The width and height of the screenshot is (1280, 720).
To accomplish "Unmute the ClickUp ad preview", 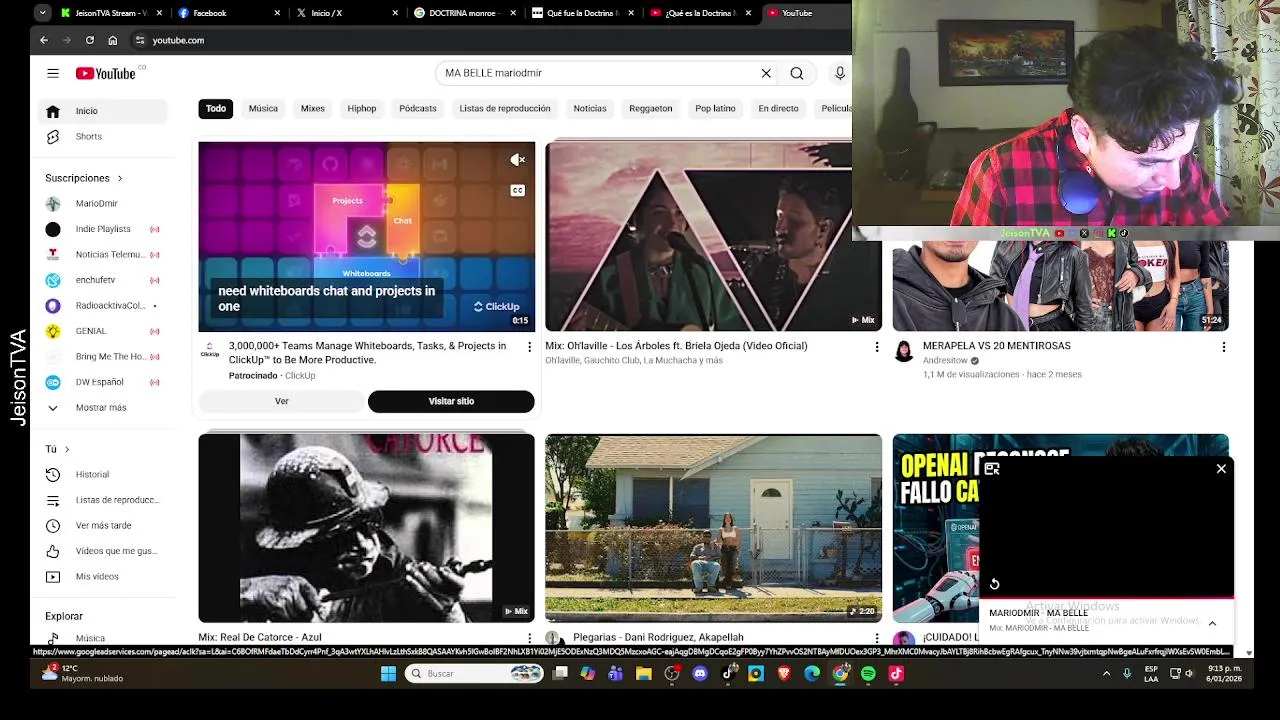I will click(517, 160).
